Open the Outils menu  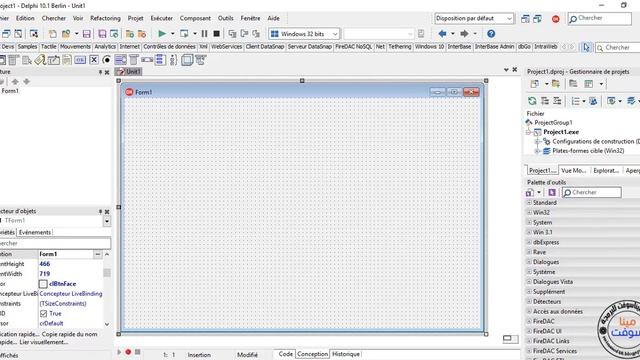(226, 18)
